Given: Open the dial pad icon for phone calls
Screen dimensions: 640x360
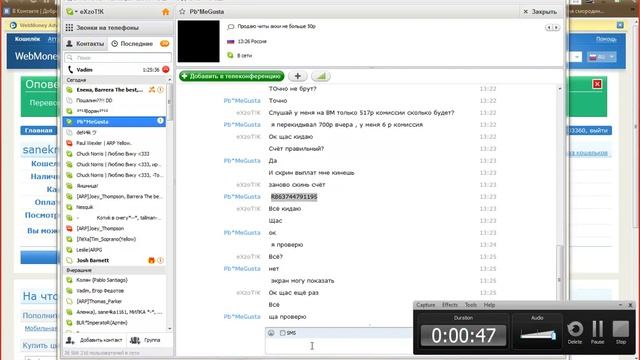Looking at the screenshot, I should [x=69, y=28].
